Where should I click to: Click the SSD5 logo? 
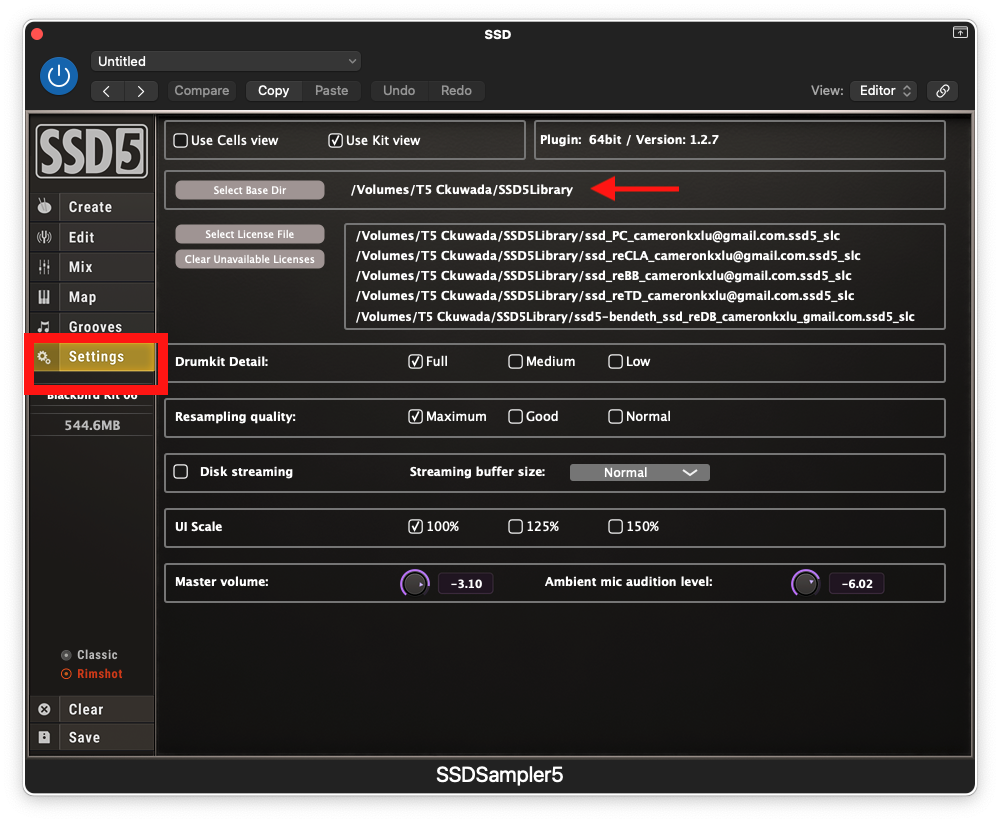[92, 151]
